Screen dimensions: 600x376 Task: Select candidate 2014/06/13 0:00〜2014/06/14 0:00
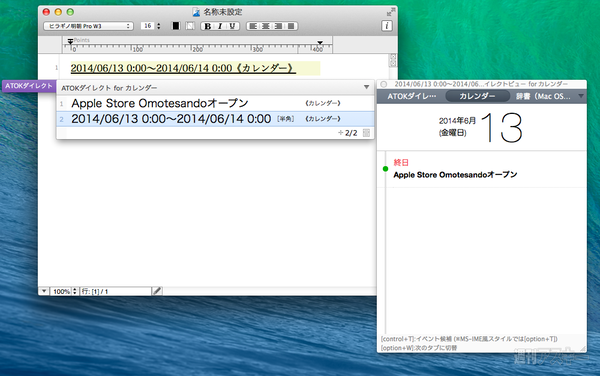(x=215, y=119)
